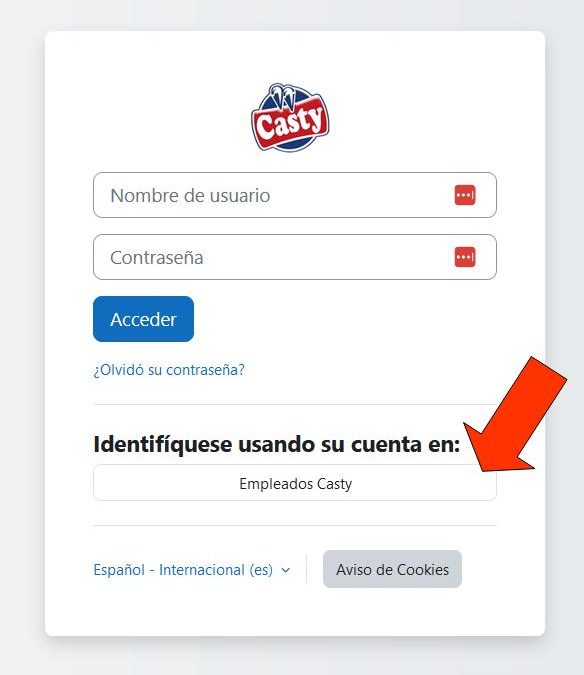The image size is (584, 675).
Task: Click the red Casty banner in the logo
Action: [290, 123]
